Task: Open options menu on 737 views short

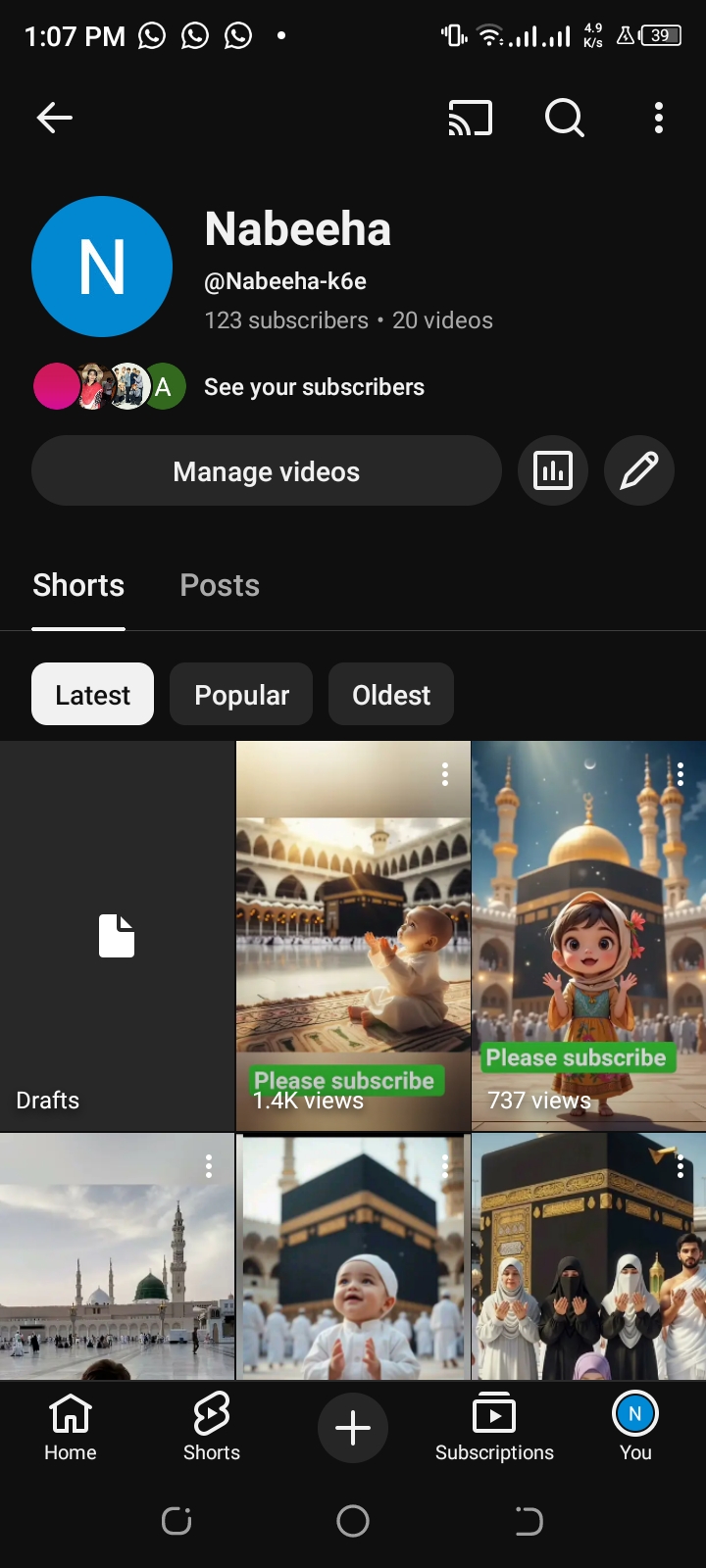Action: [x=681, y=774]
